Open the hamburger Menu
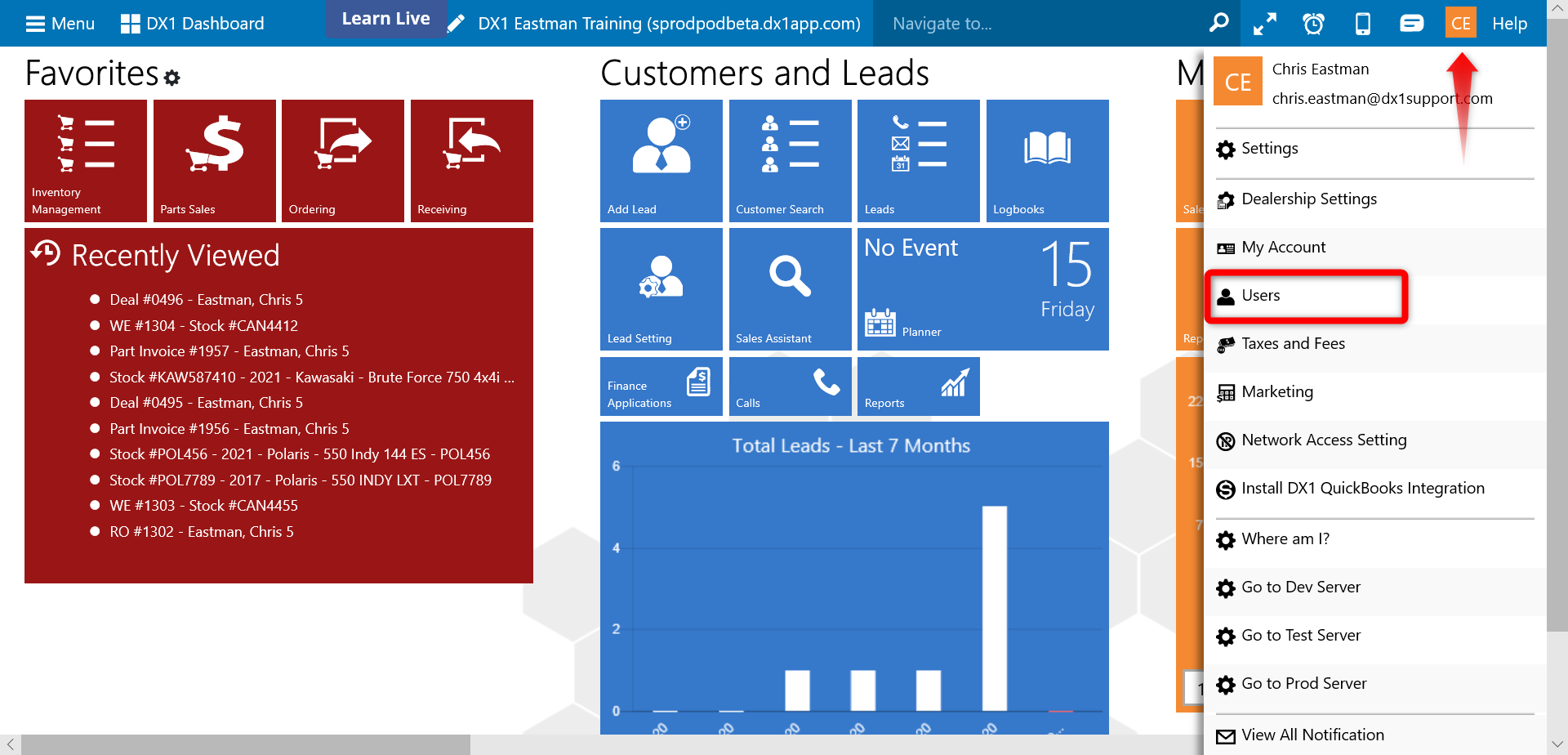This screenshot has height=755, width=1568. coord(60,24)
